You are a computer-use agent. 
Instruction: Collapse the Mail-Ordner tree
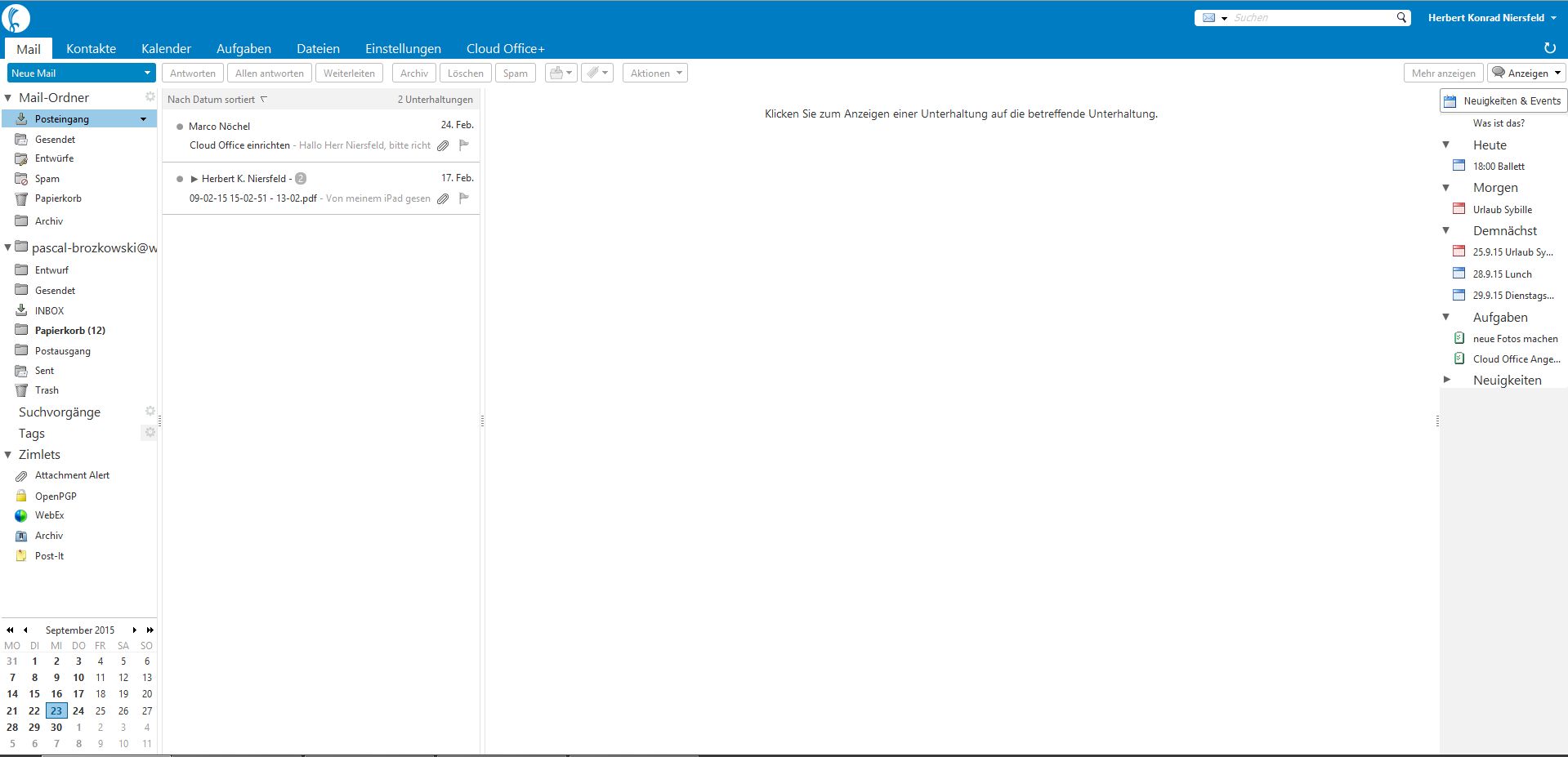click(x=8, y=98)
